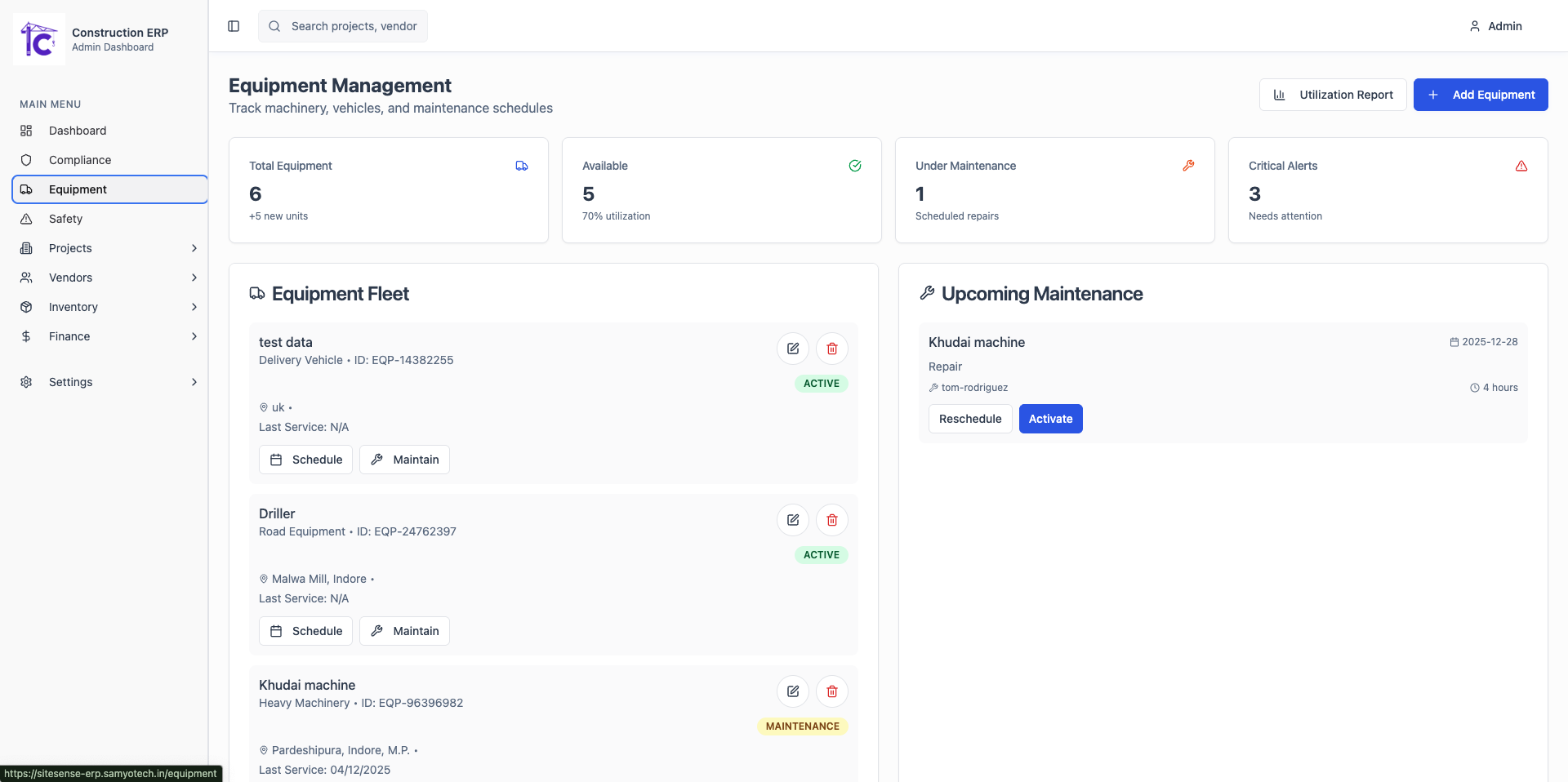This screenshot has height=782, width=1568.
Task: Click the wrench icon on Under Maintenance card
Action: pos(1188,166)
